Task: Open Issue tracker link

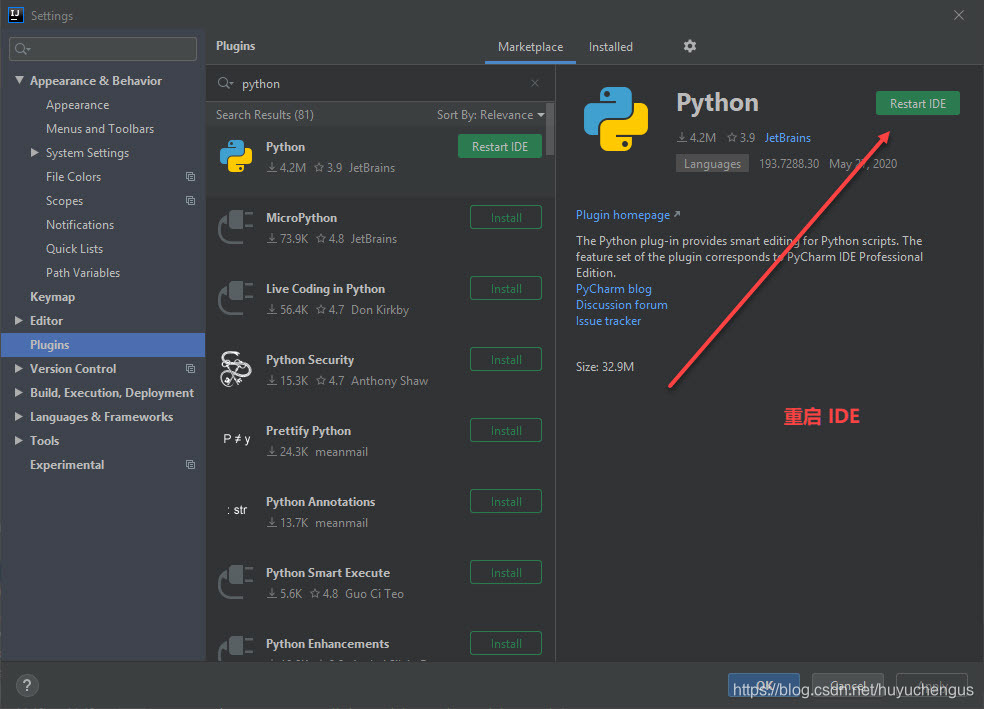Action: (608, 321)
